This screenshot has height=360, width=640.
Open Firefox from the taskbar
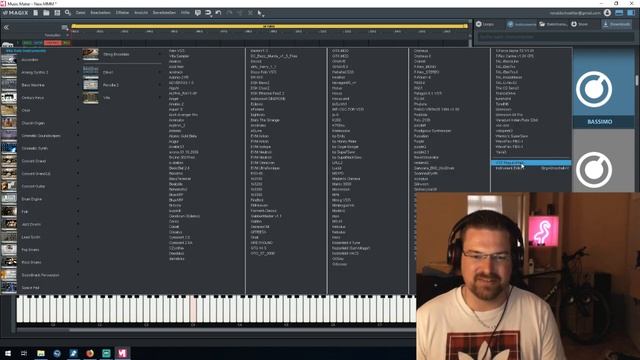click(89, 353)
